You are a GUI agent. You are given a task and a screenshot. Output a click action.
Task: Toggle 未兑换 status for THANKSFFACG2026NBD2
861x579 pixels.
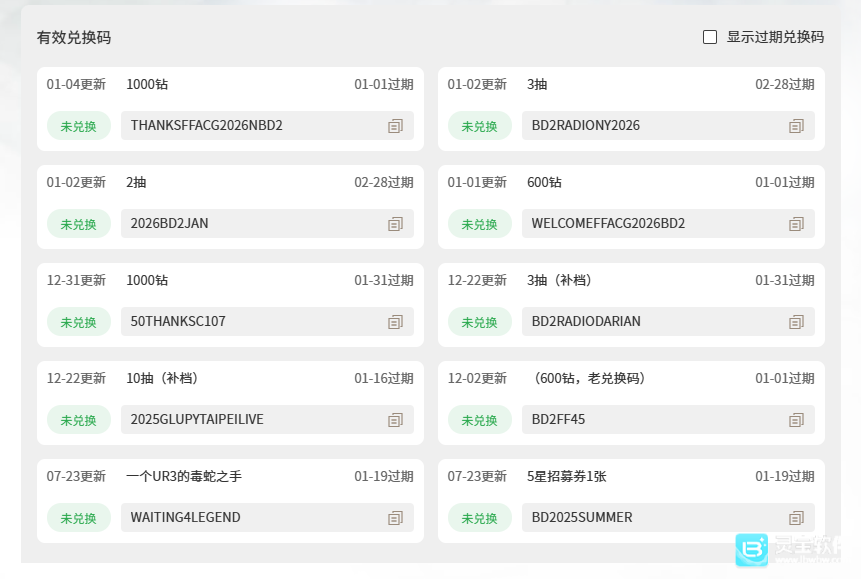coord(78,126)
